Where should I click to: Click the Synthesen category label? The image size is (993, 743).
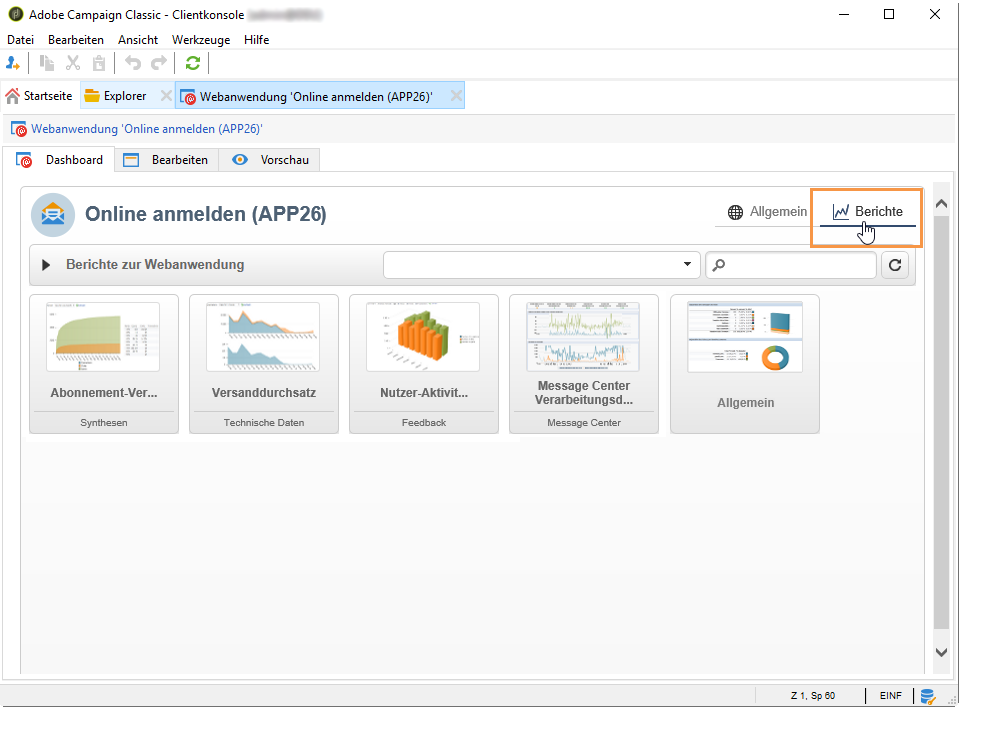pos(104,422)
